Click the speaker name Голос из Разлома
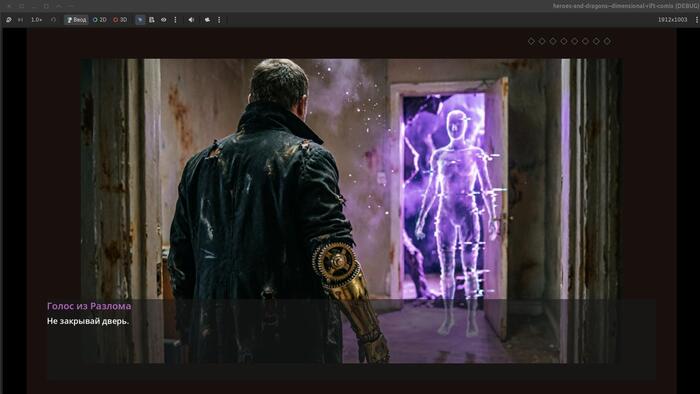 (89, 306)
